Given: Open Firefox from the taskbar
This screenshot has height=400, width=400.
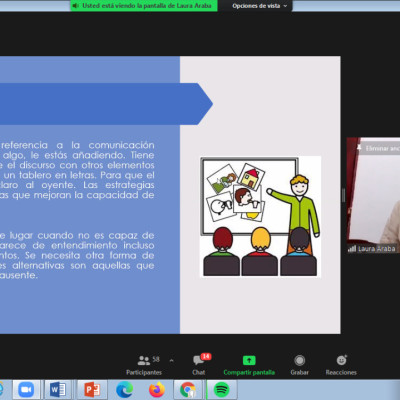Looking at the screenshot, I should pos(157,390).
